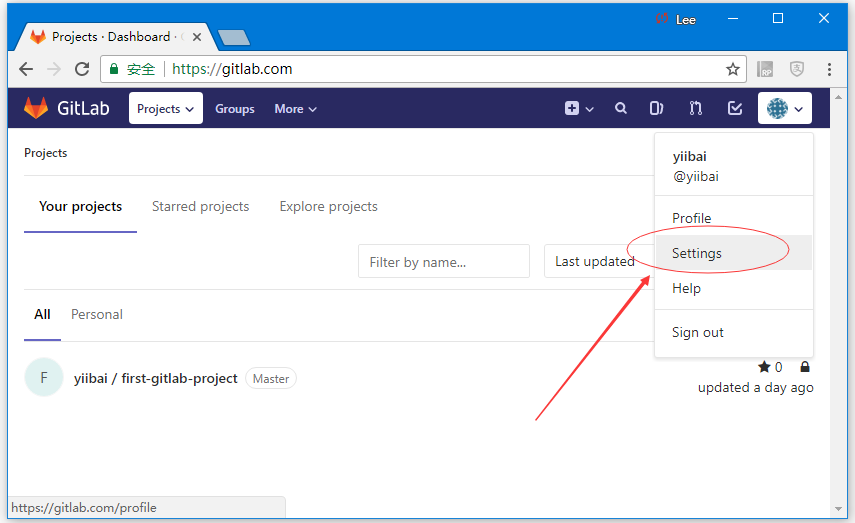Click the GitLab fox logo
Screen dimensions: 855x523
[36, 108]
